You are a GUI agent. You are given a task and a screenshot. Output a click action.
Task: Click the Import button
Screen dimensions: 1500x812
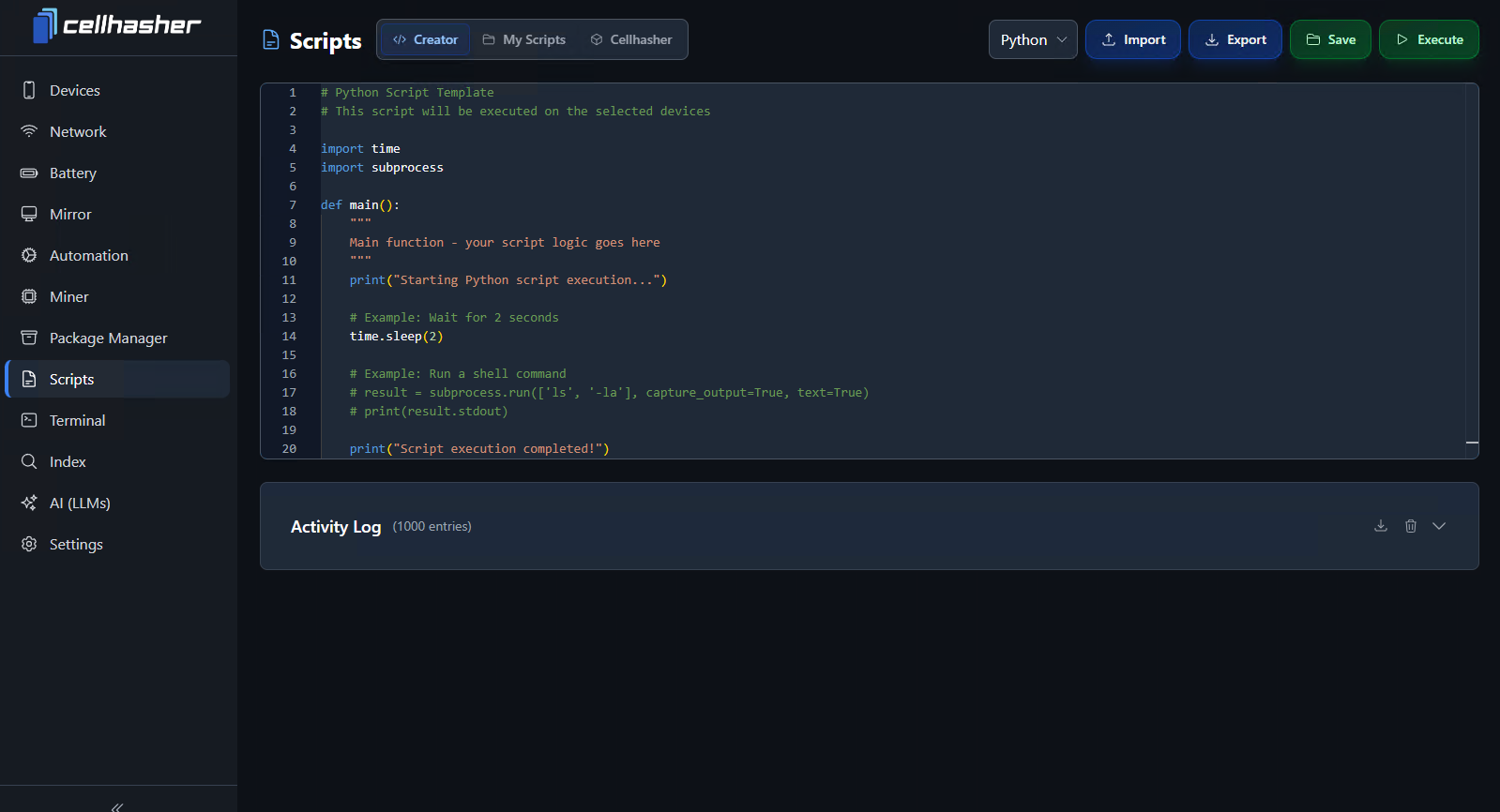point(1132,39)
